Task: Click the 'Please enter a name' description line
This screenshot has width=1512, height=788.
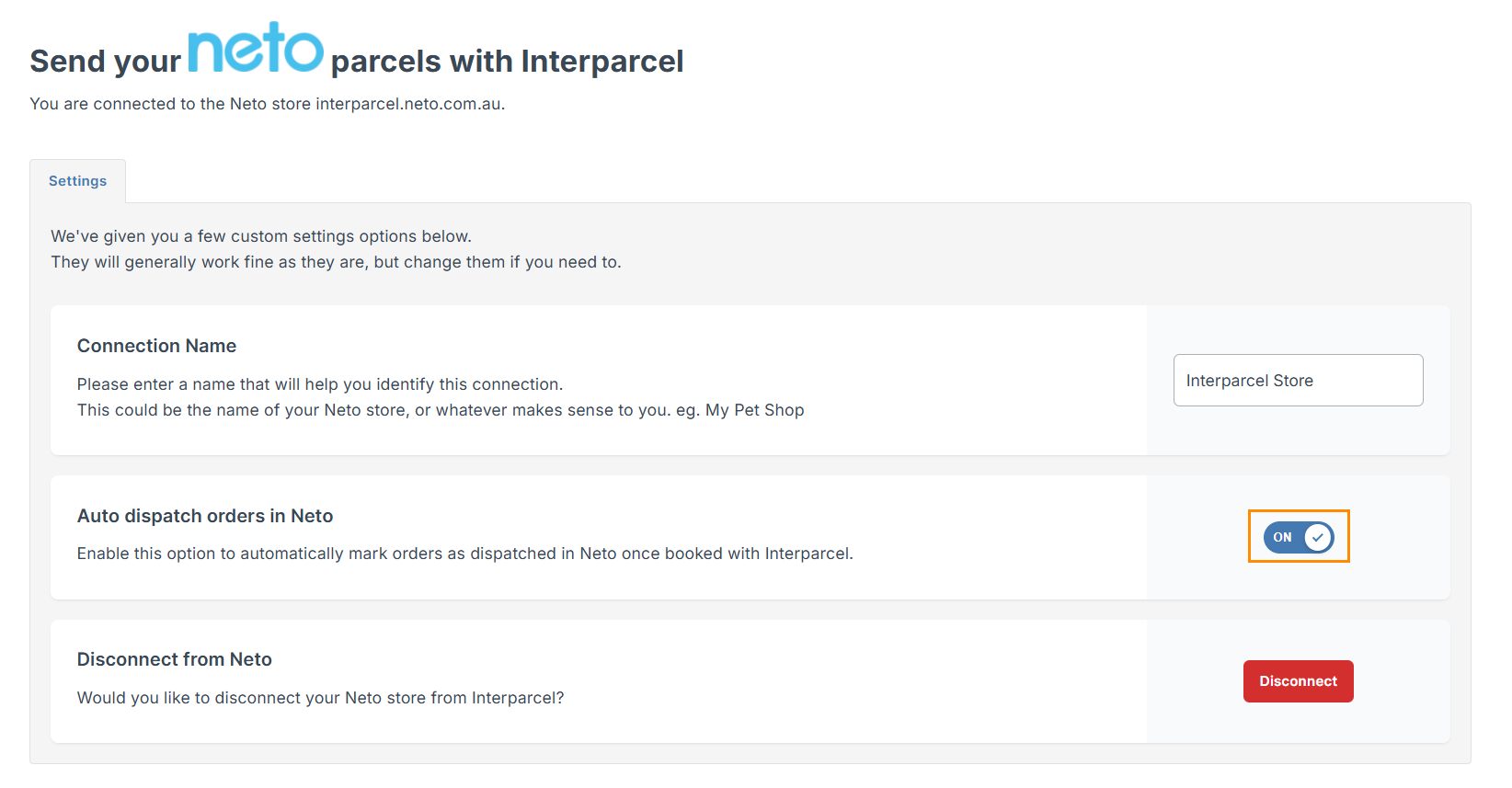Action: click(319, 384)
